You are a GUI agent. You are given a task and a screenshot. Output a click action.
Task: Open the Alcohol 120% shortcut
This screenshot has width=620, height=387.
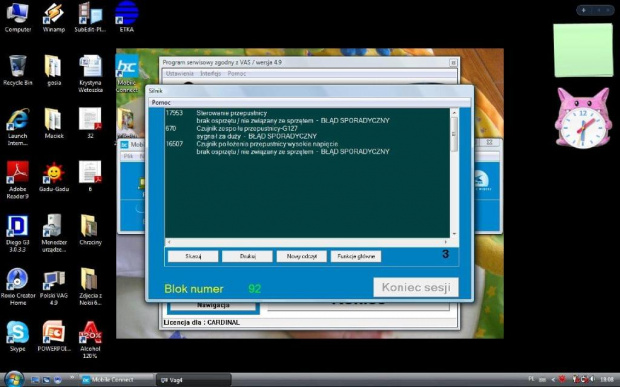tap(90, 339)
